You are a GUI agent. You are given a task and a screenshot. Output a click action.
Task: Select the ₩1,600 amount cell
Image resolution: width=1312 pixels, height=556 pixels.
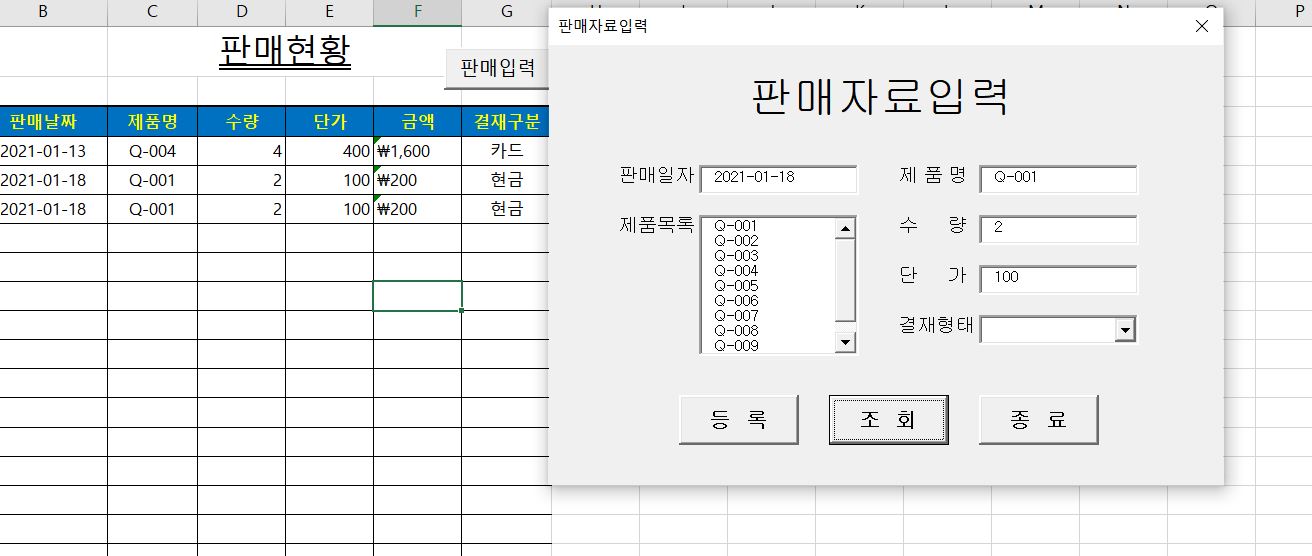tap(417, 152)
